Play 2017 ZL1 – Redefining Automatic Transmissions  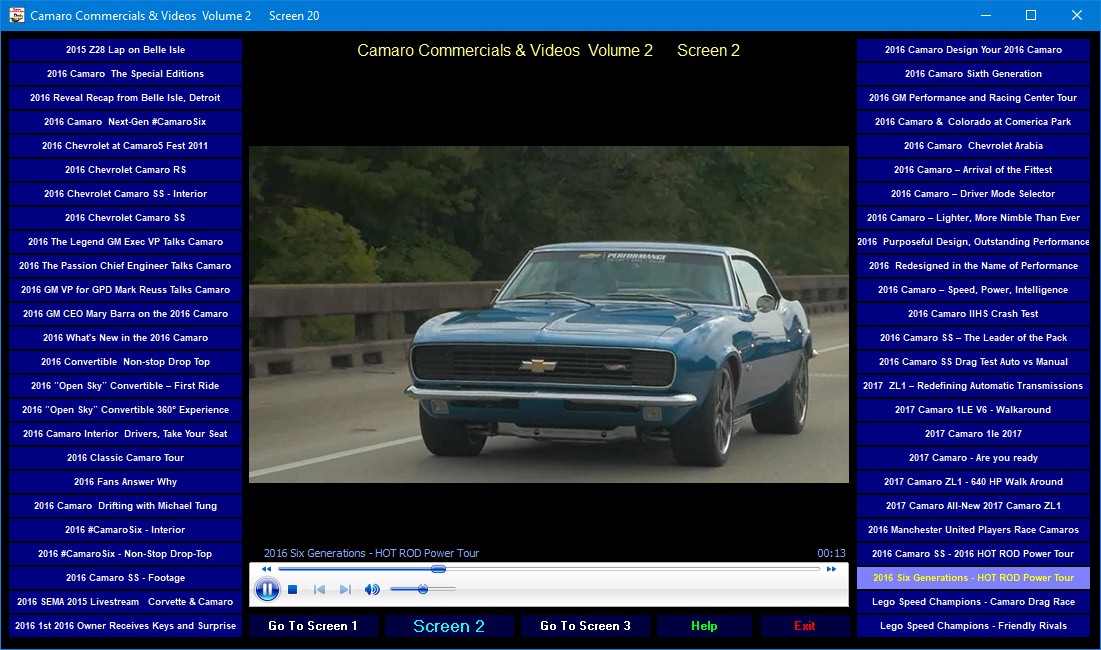tap(973, 386)
